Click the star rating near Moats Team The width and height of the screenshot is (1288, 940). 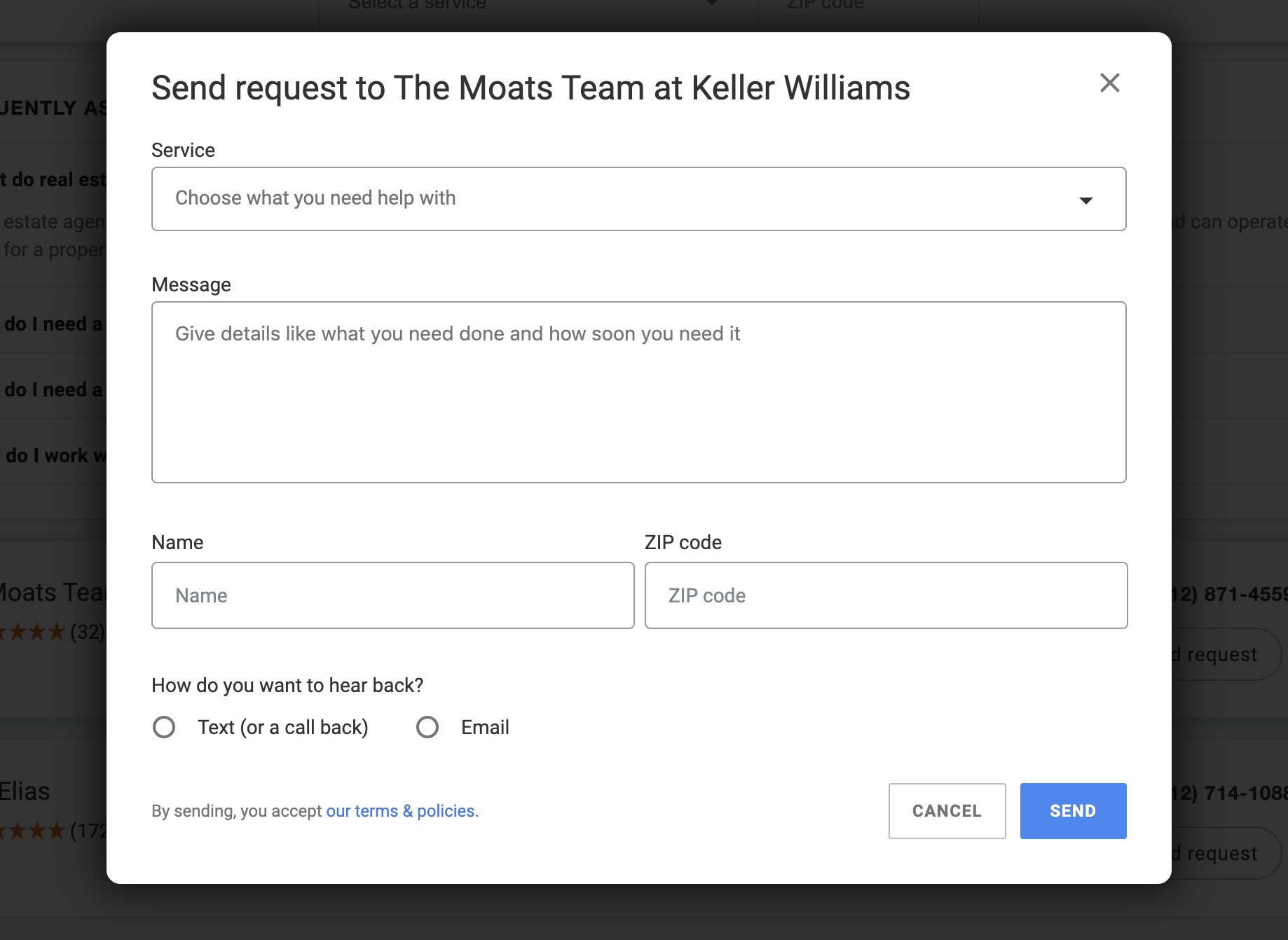(35, 633)
